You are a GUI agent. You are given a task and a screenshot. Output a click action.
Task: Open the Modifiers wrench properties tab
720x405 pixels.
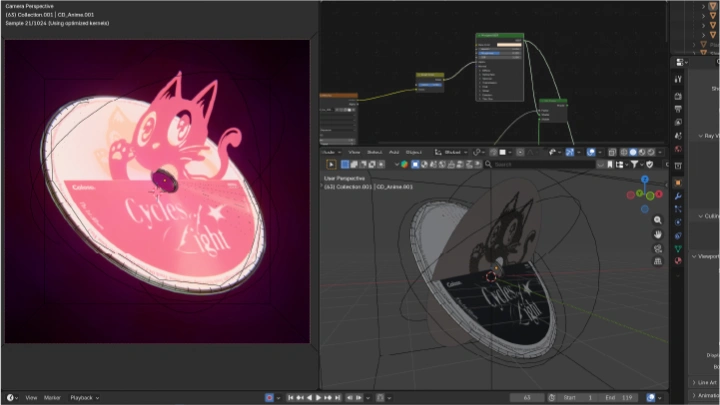678,198
